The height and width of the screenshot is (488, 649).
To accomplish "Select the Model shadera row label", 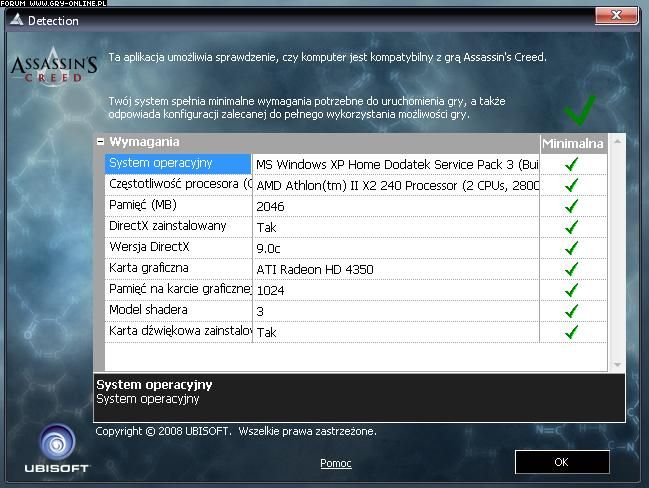I will tap(178, 310).
